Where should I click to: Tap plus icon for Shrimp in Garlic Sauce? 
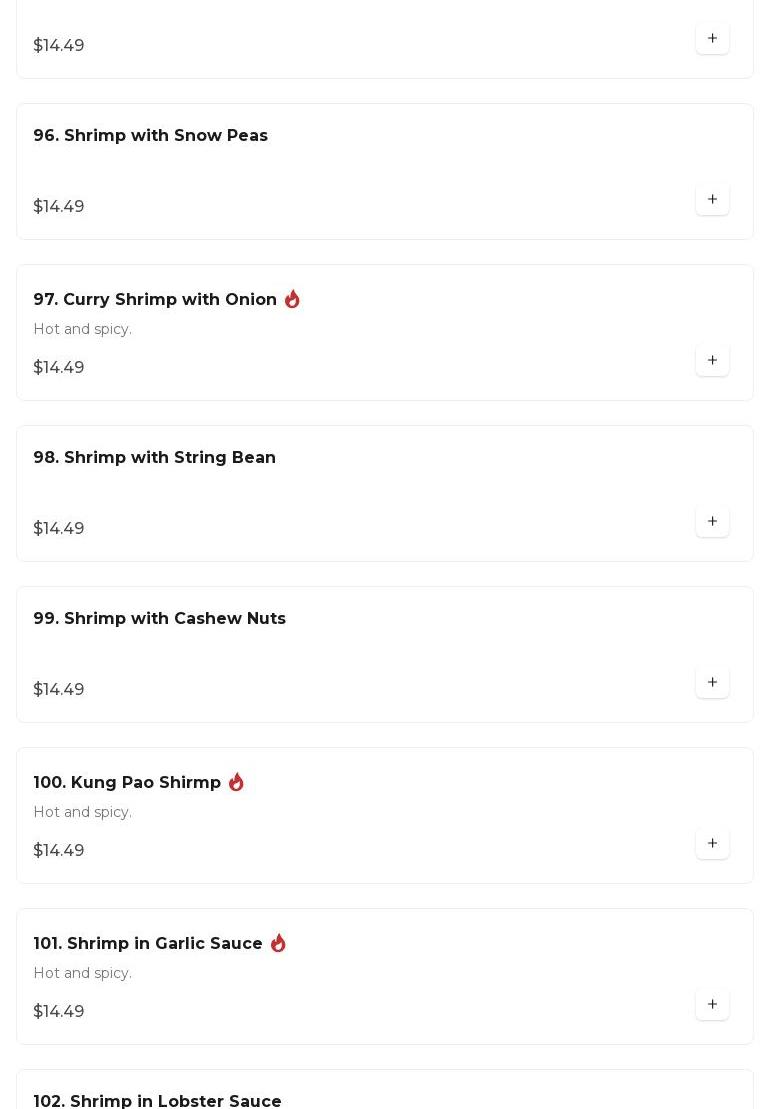click(x=712, y=1005)
